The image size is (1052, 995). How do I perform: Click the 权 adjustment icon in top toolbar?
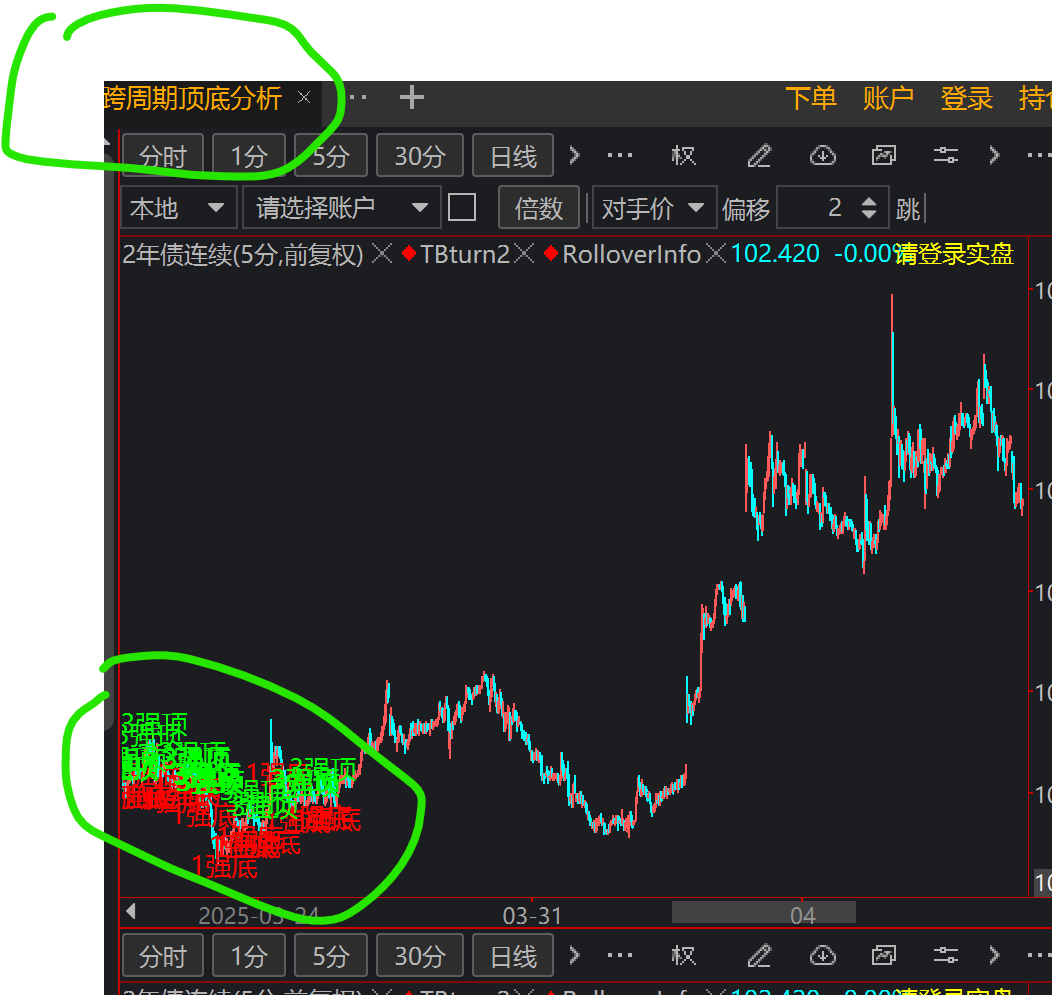pos(683,155)
